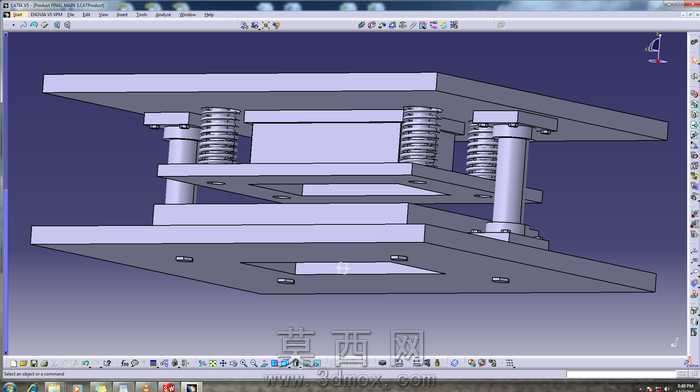Click the Save floppy disk icon
Viewport: 700px width, 392px height.
tap(33, 363)
